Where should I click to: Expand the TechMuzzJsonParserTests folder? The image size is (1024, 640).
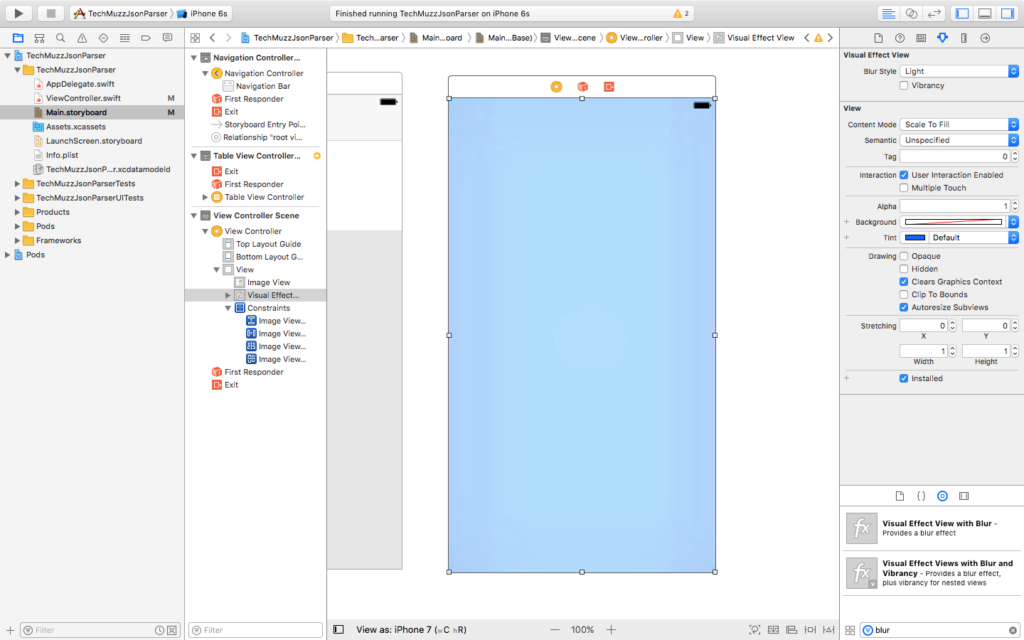(x=17, y=184)
